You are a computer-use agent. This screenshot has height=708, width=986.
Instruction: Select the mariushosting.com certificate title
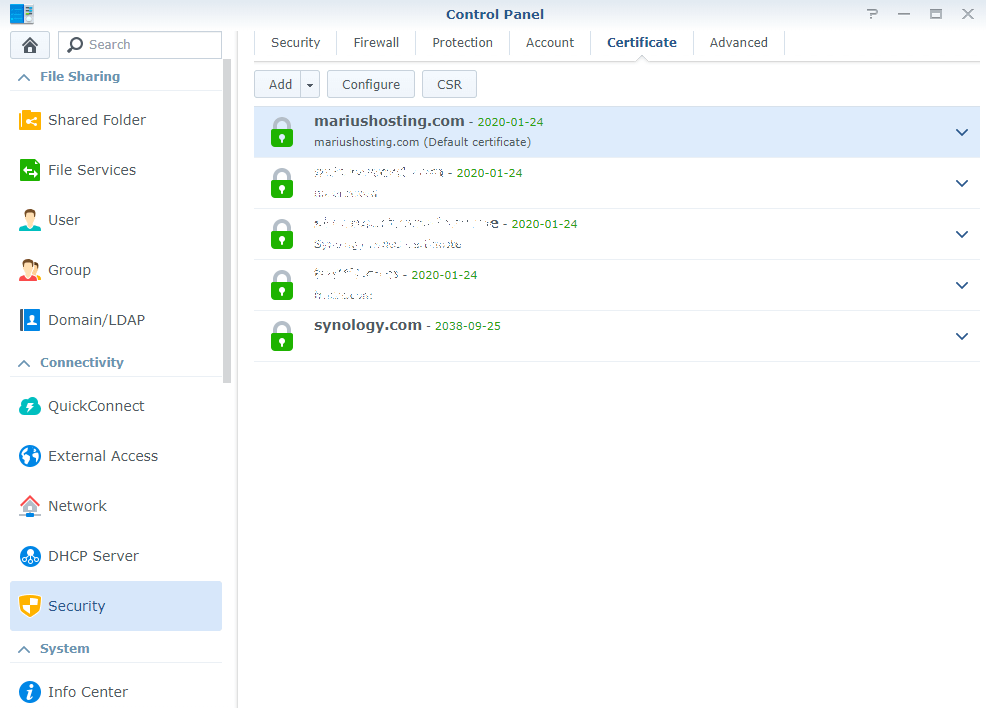pyautogui.click(x=389, y=121)
